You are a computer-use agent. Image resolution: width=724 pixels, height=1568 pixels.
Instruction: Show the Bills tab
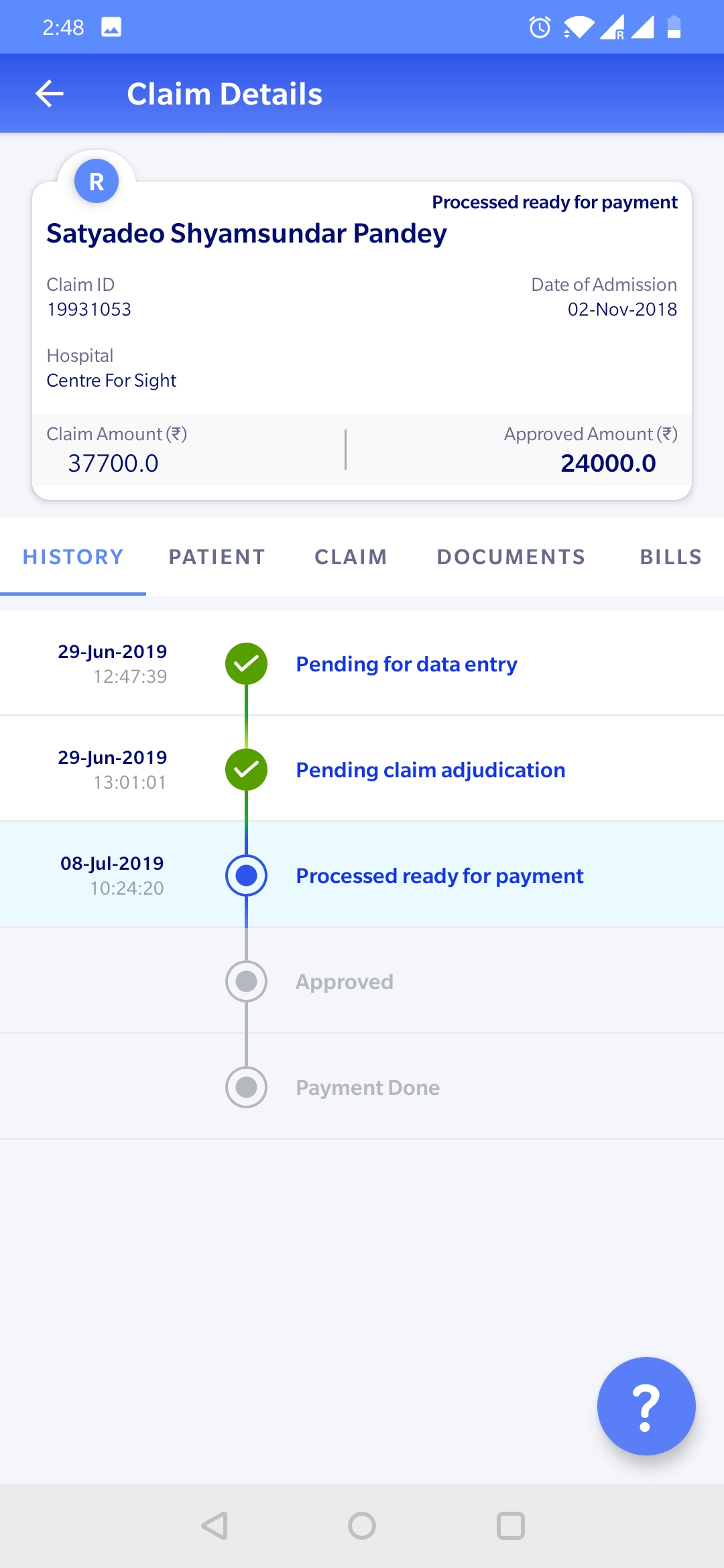tap(670, 557)
